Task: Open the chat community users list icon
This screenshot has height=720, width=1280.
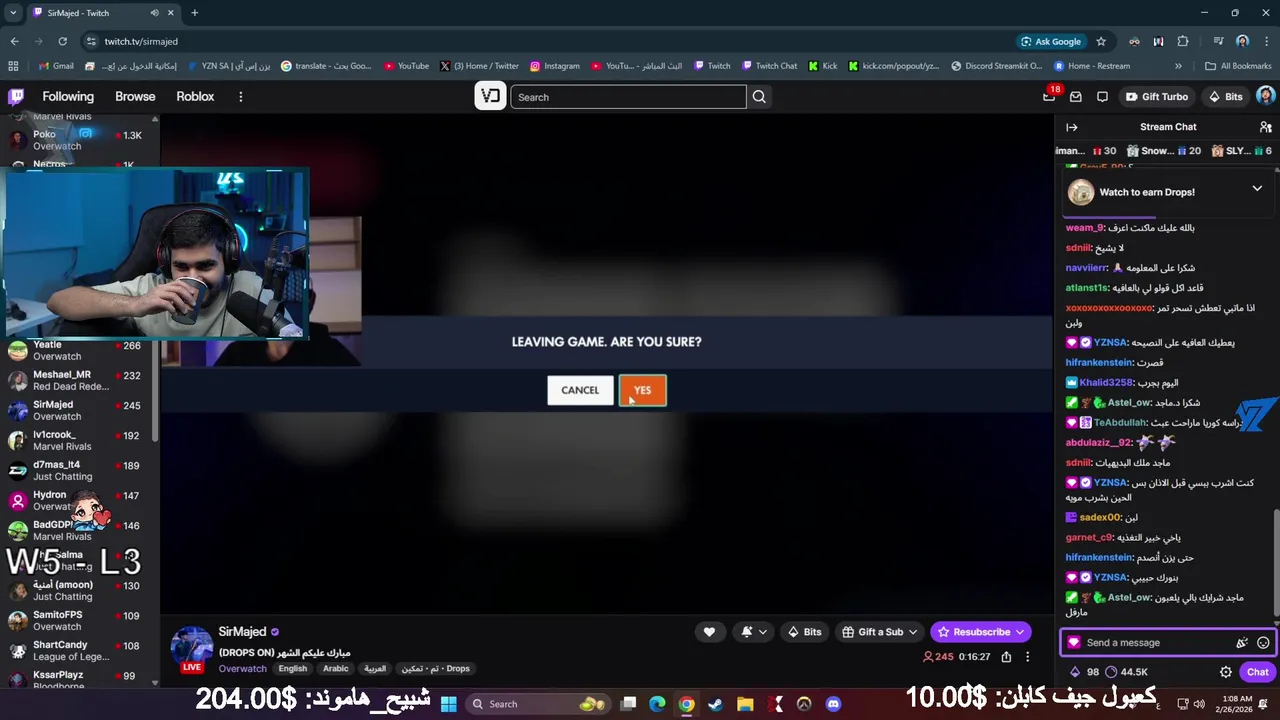Action: coord(1265,127)
